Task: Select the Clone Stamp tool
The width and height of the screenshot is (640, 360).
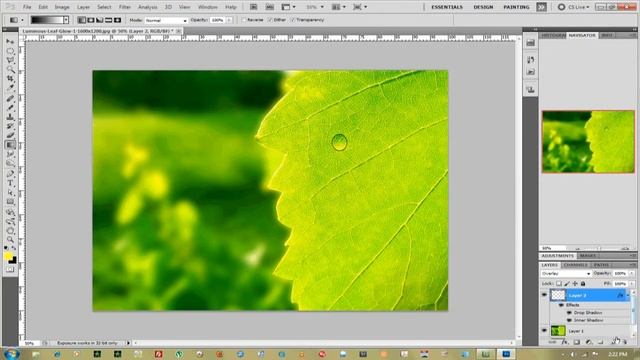Action: tap(10, 117)
